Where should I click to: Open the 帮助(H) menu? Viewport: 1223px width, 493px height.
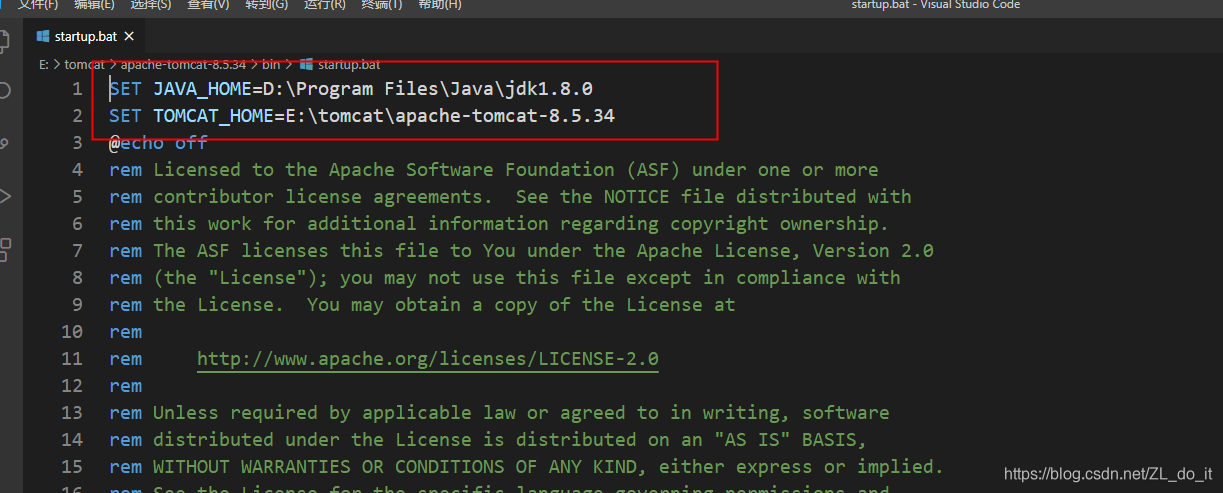(439, 4)
